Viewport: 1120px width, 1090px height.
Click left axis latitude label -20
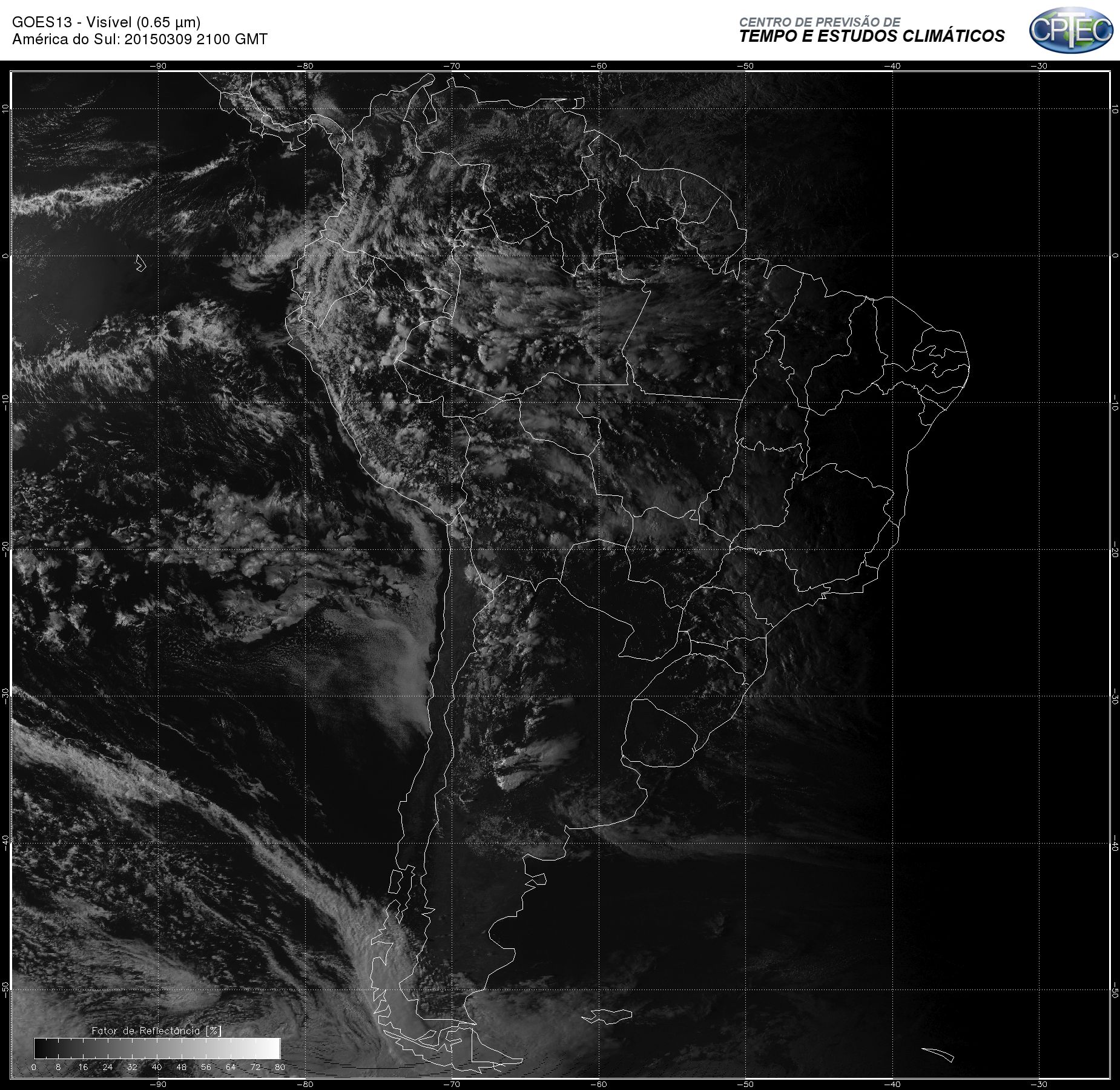[5, 549]
